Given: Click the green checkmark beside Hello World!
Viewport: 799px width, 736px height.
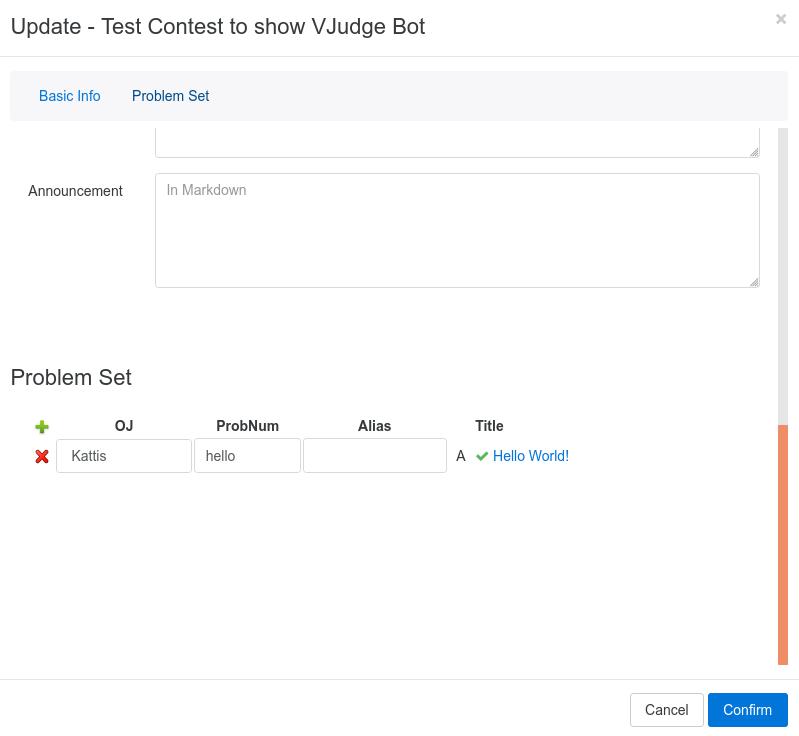Looking at the screenshot, I should [x=482, y=456].
